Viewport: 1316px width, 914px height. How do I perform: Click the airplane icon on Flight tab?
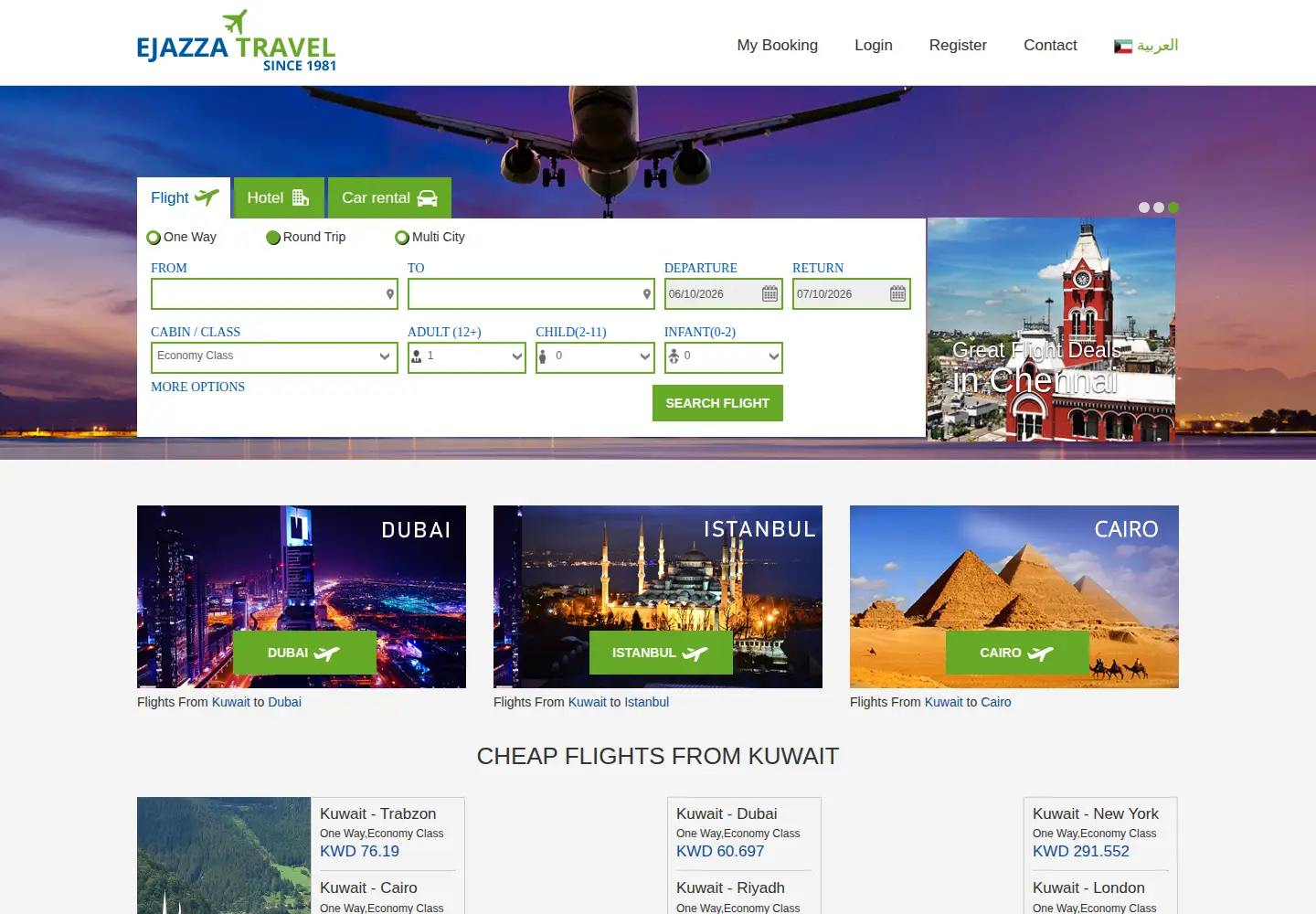pos(207,197)
